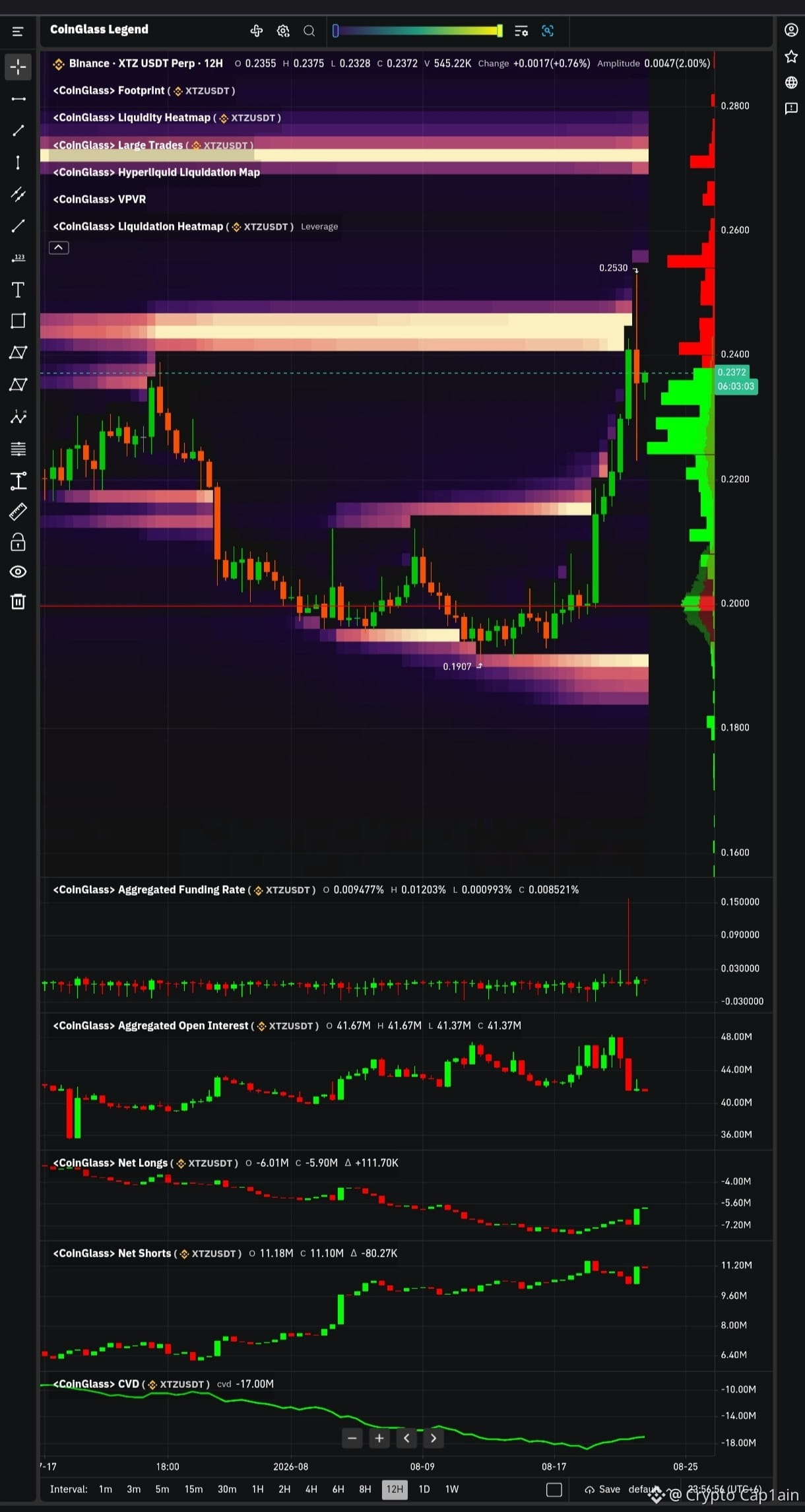
Task: Add chart to favorites star
Action: point(791,57)
